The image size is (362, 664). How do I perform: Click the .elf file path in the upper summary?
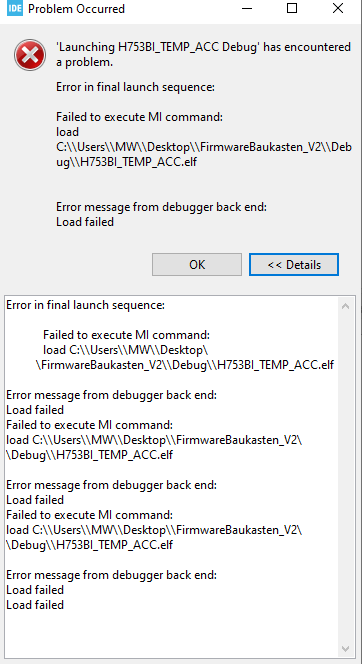[x=204, y=155]
